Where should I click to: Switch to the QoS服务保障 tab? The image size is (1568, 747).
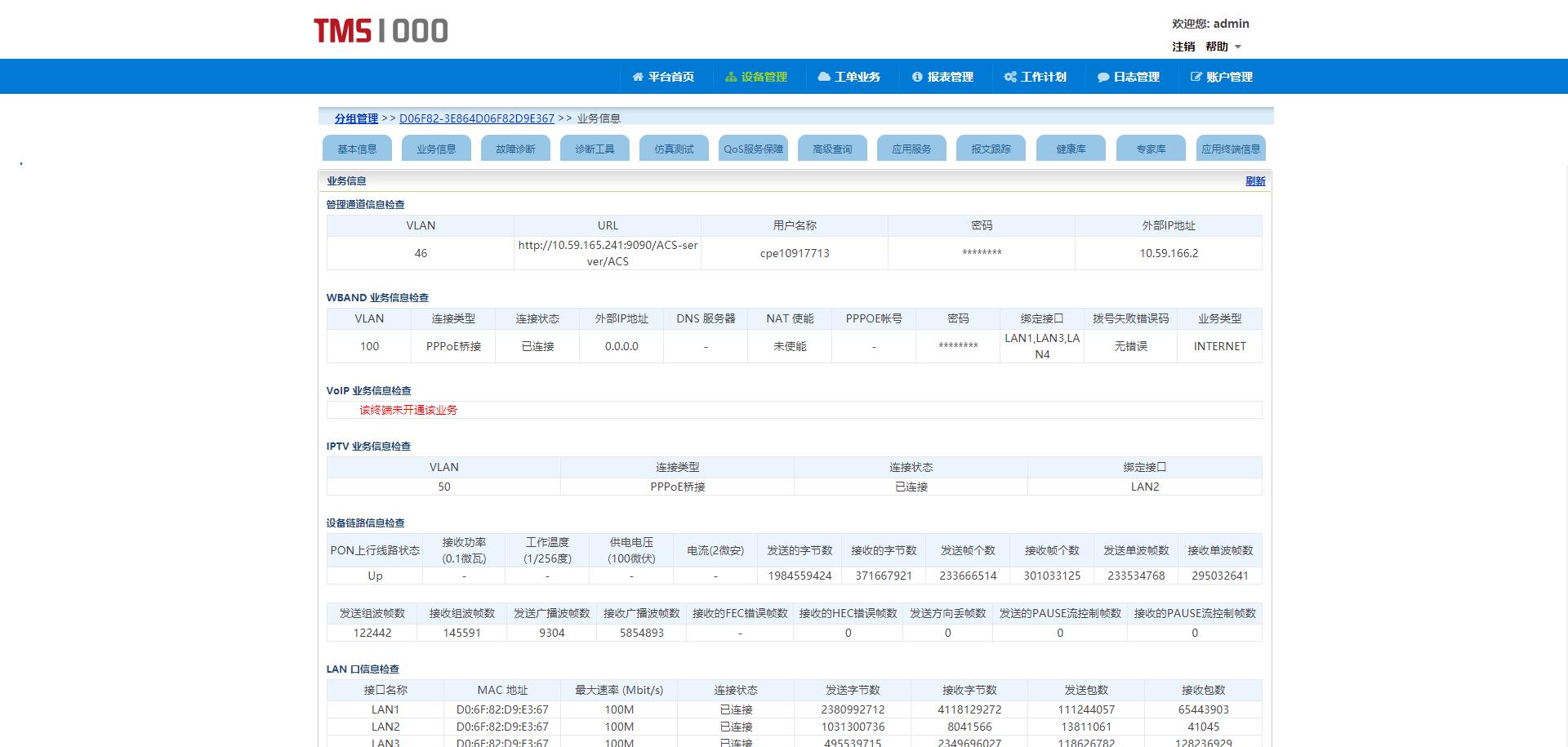pos(753,149)
